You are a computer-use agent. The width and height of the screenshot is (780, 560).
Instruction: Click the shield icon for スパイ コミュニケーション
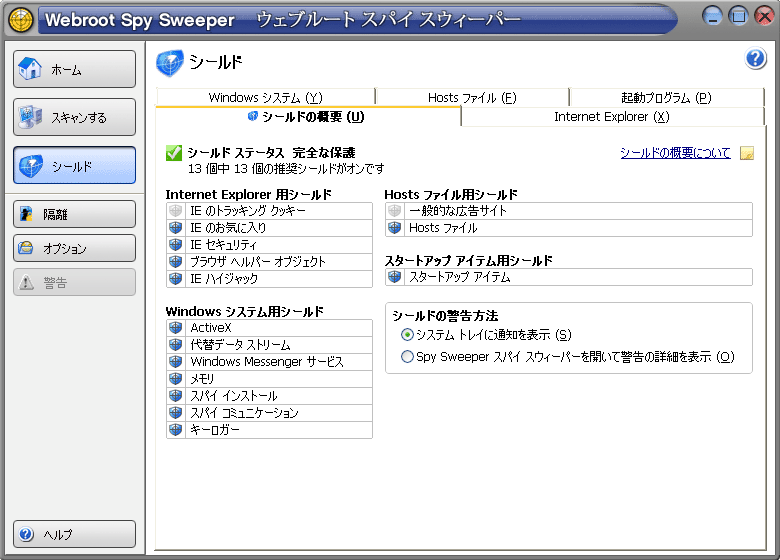175,412
